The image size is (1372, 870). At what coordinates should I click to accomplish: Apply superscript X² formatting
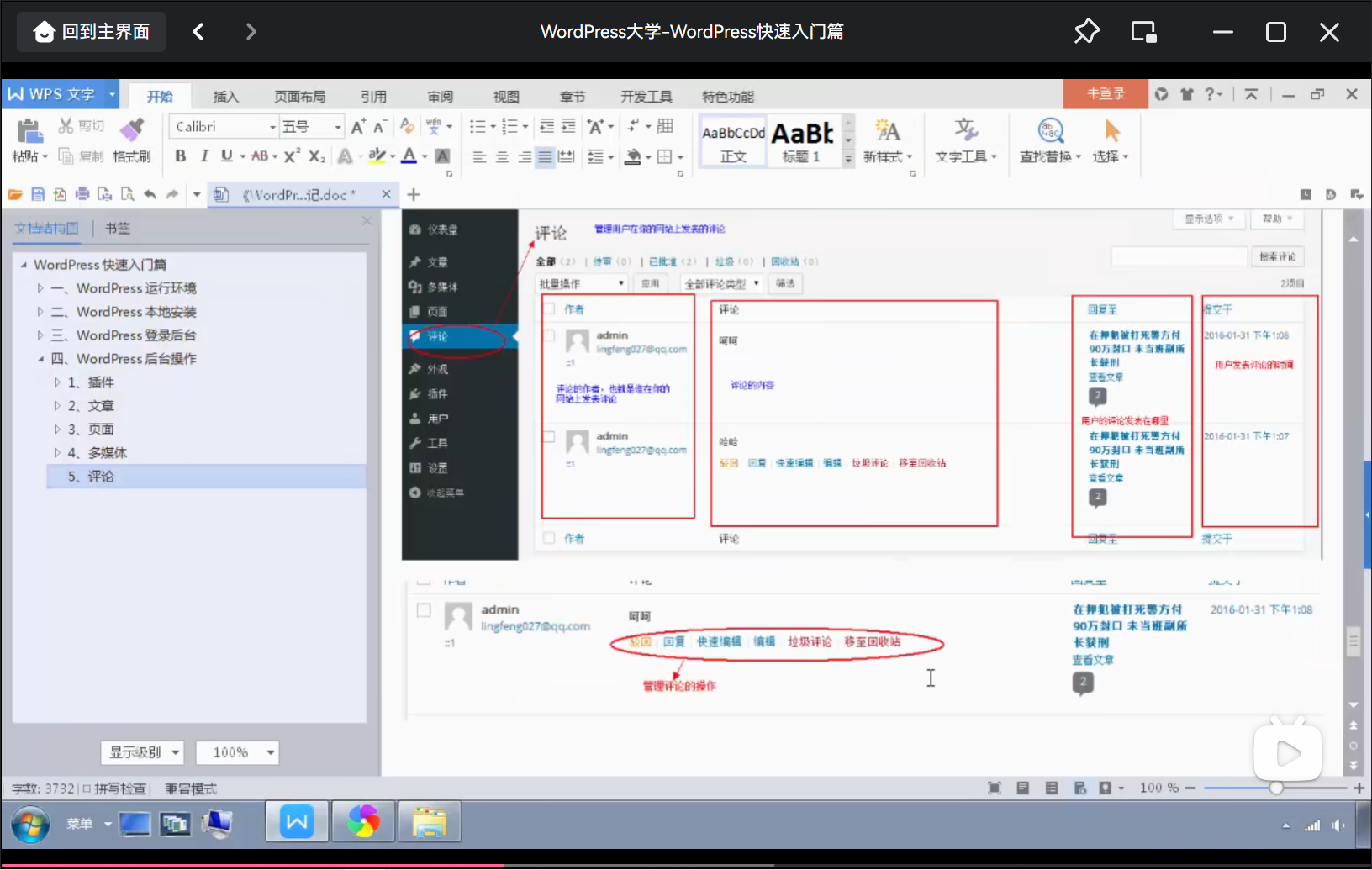pos(292,156)
